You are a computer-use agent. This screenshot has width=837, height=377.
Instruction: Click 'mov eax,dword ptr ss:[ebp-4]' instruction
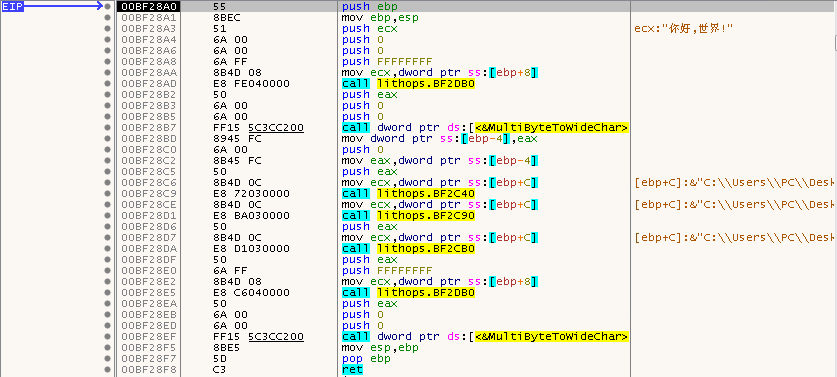[x=439, y=160]
